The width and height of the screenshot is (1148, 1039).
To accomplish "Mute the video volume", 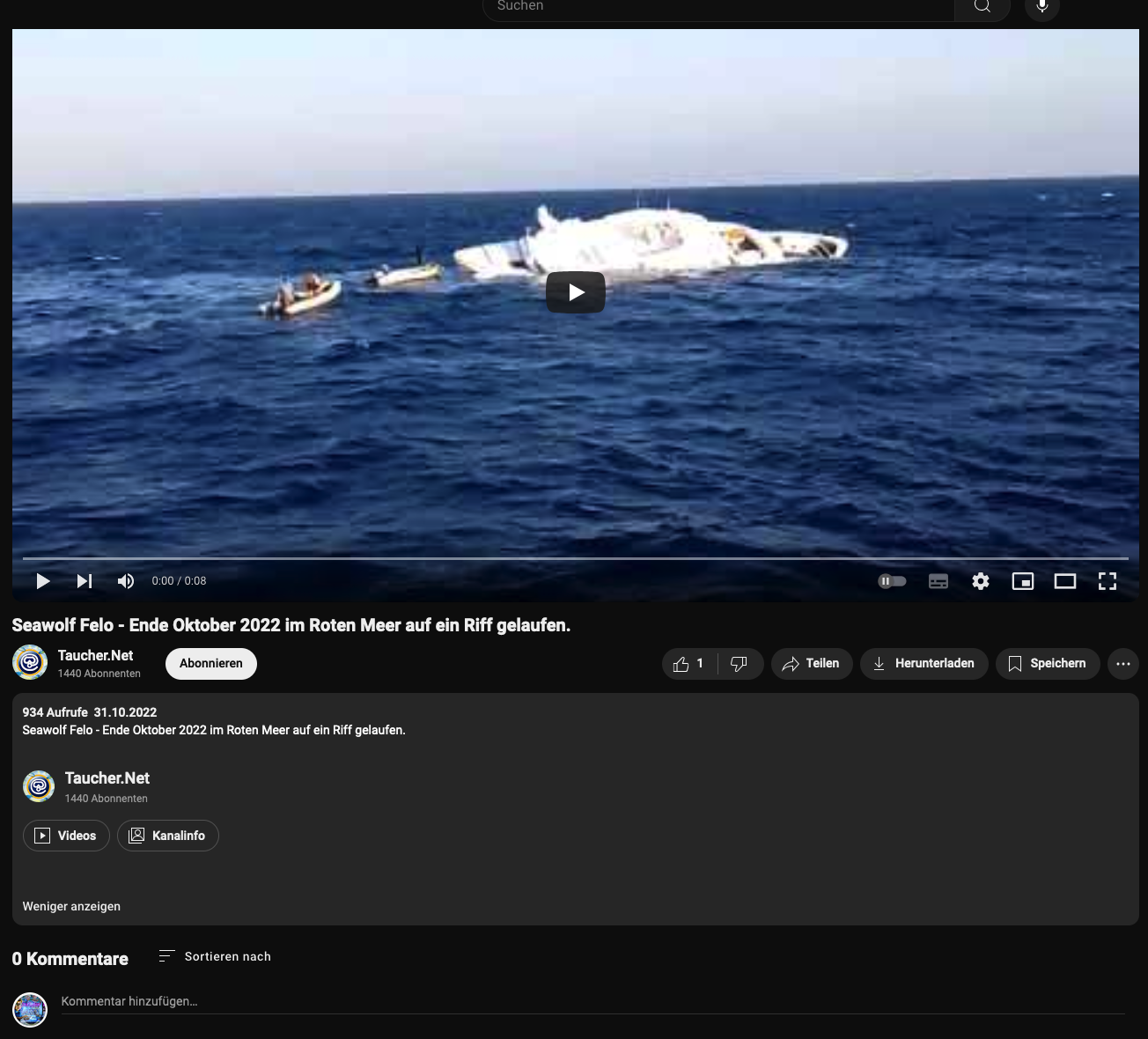I will click(126, 581).
